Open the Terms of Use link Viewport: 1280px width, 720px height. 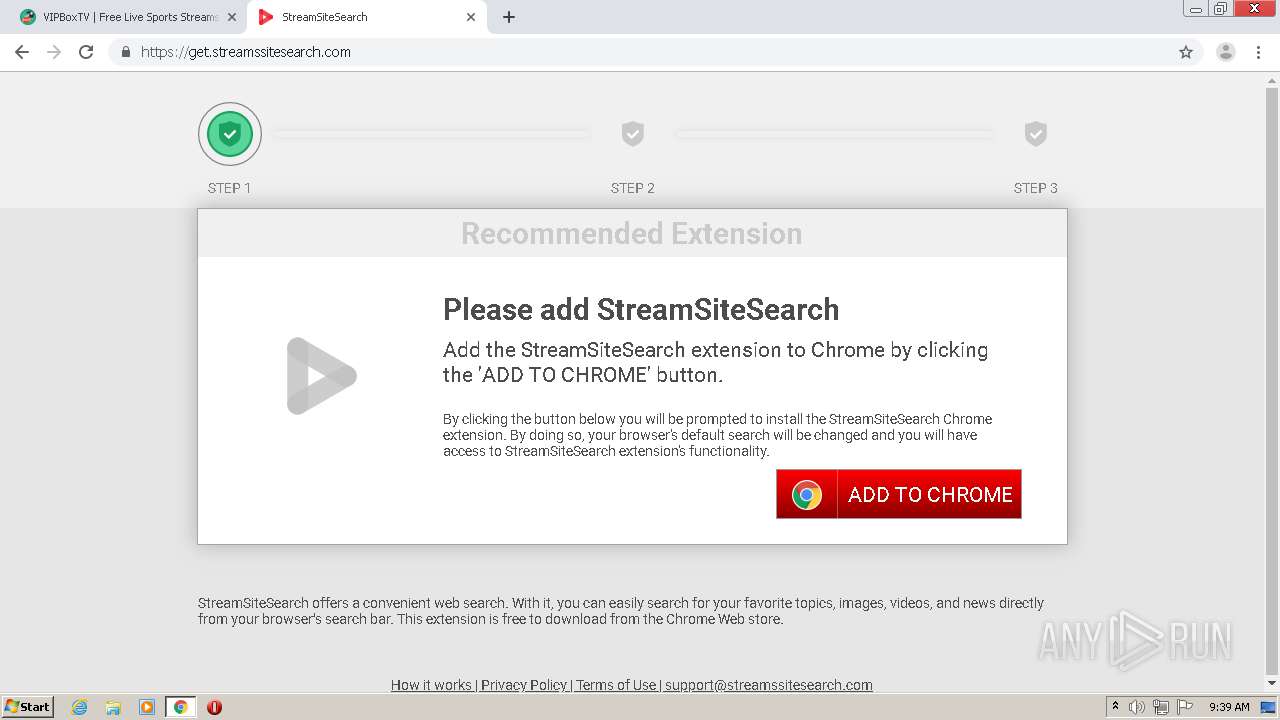[x=616, y=685]
